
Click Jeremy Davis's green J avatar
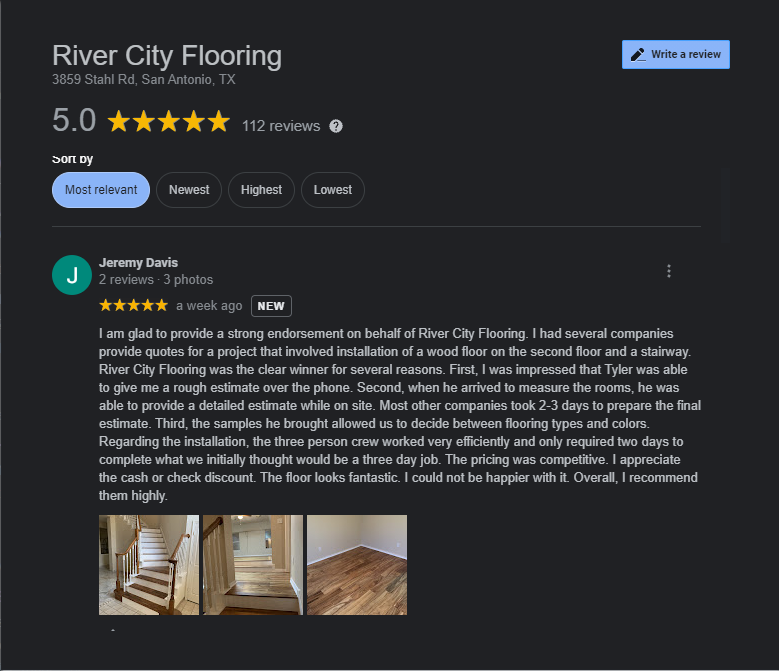(x=72, y=275)
